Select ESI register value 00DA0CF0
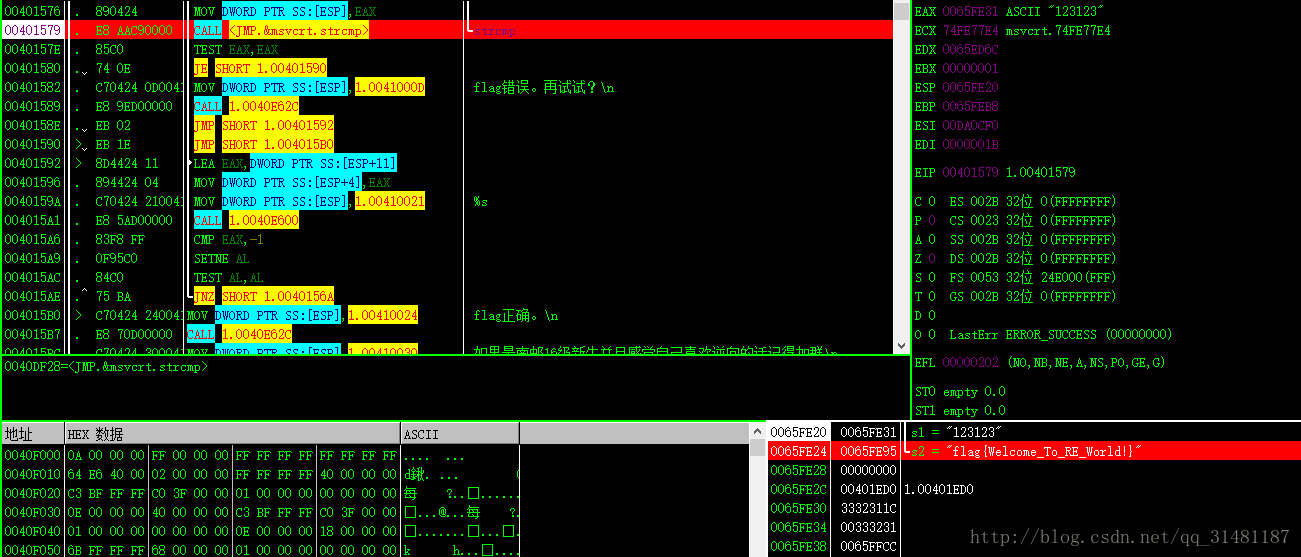 [x=971, y=126]
